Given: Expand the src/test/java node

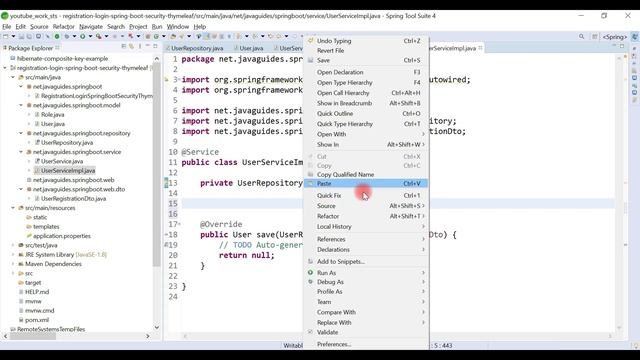Looking at the screenshot, I should coord(13,245).
